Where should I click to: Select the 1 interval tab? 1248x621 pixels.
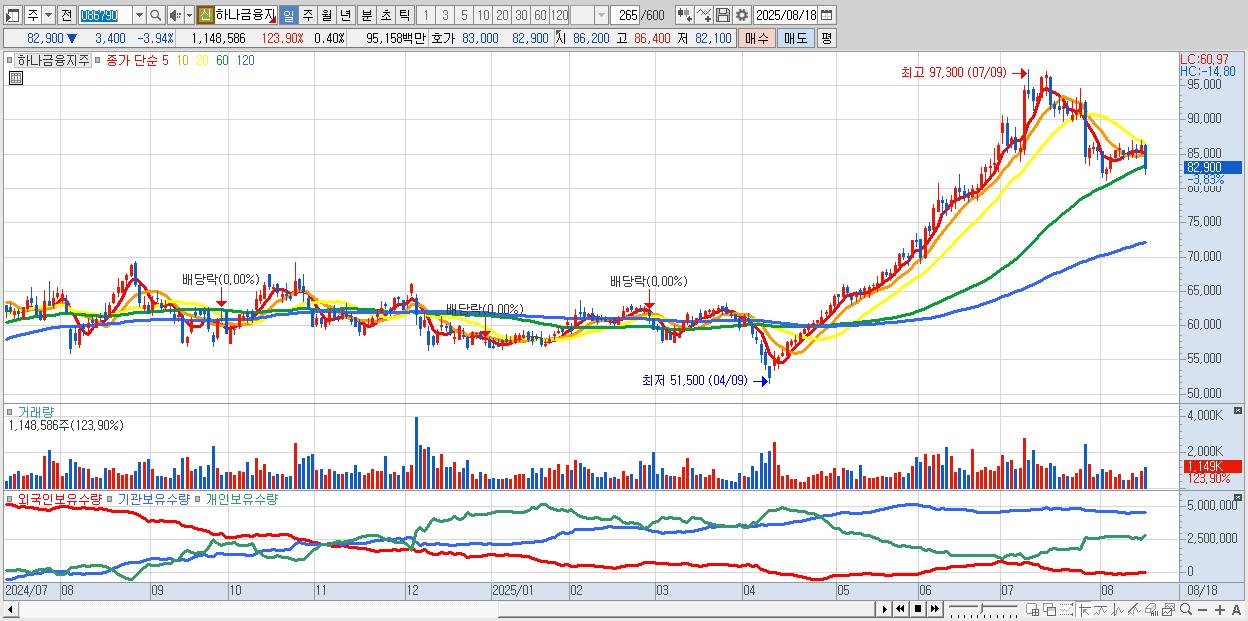point(425,15)
